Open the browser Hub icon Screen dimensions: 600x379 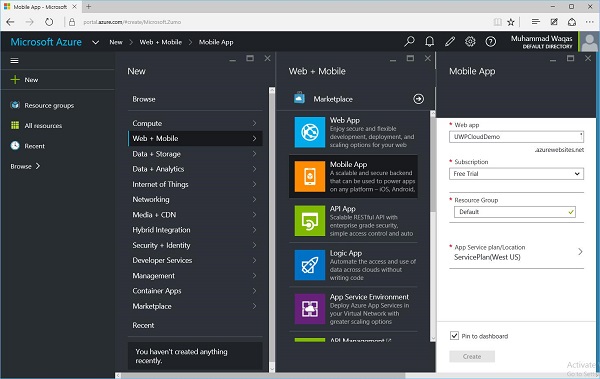click(x=536, y=22)
